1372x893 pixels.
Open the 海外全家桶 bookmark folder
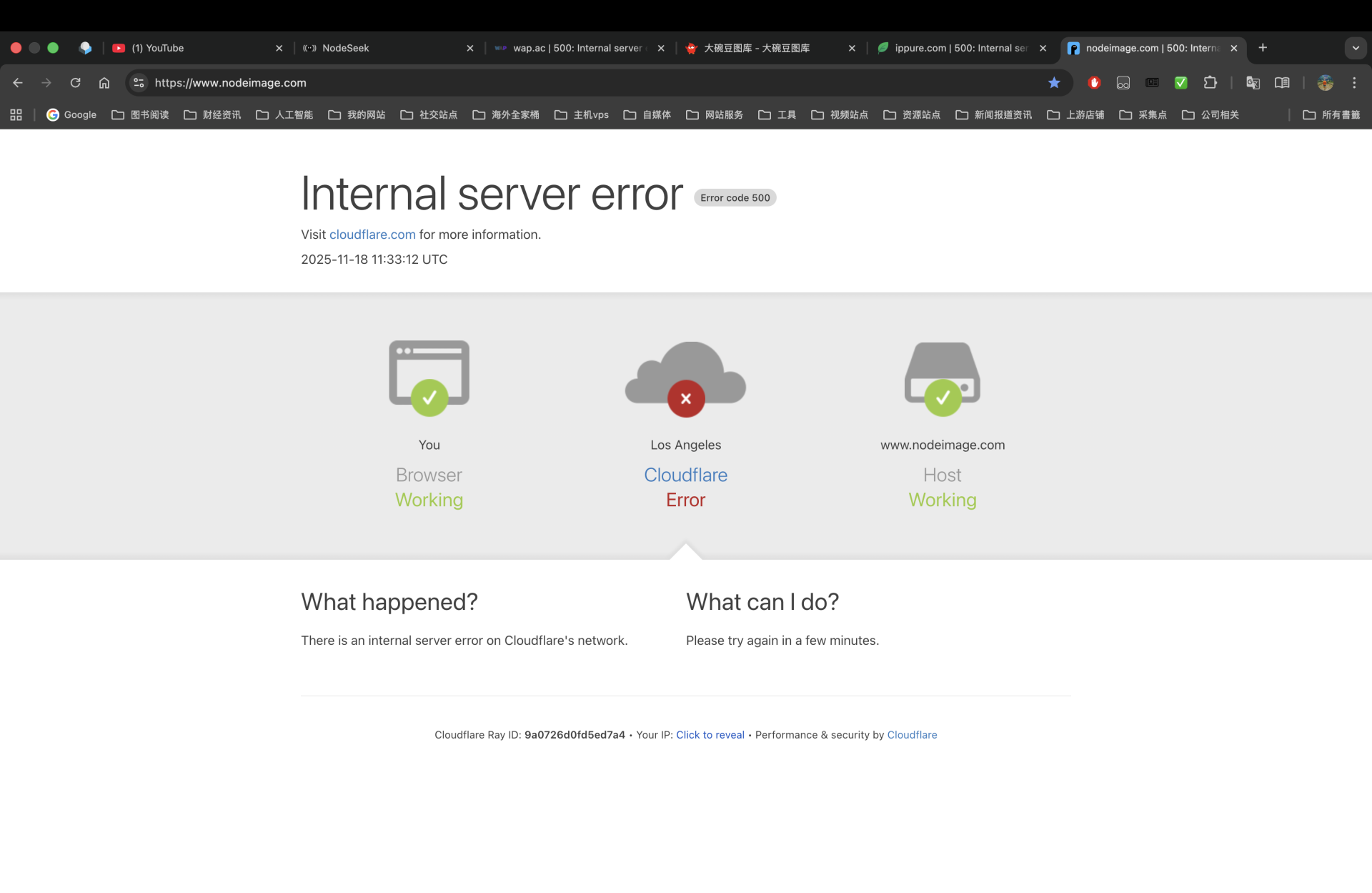pyautogui.click(x=507, y=114)
